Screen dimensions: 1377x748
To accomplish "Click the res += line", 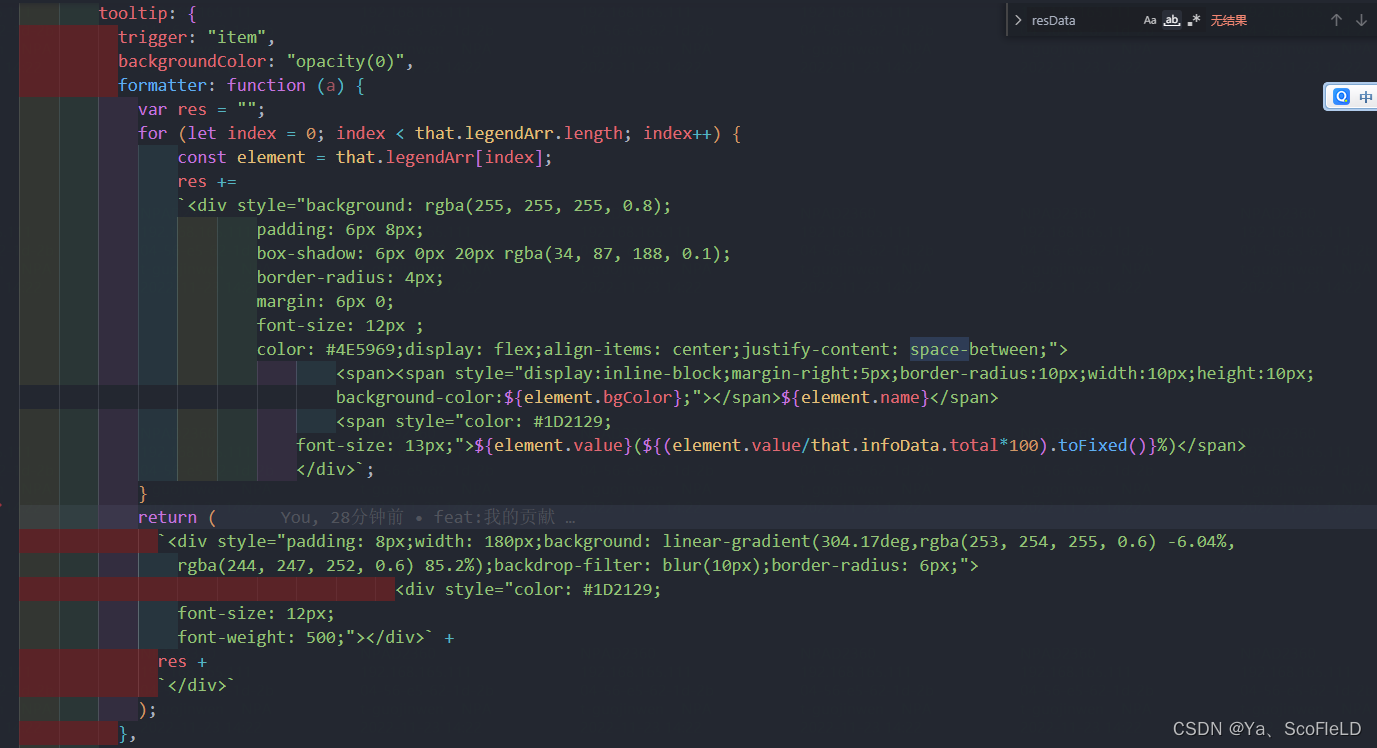I will coord(207,181).
